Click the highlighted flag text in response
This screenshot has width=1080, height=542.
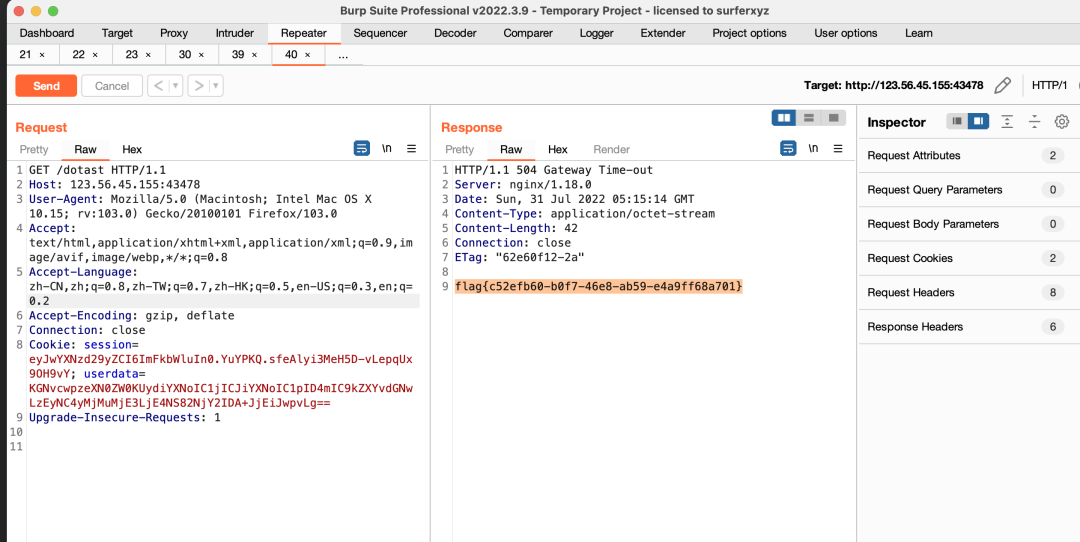coord(599,286)
